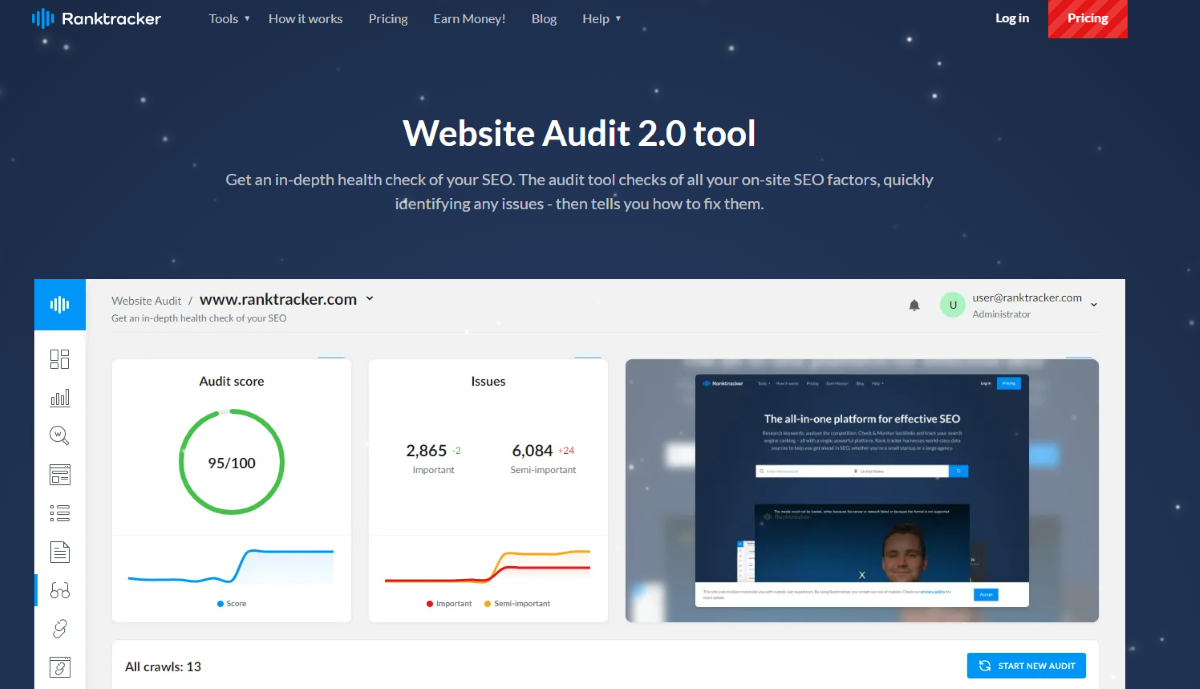Open the SERP checker window icon
Viewport: 1200px width, 689px height.
[60, 474]
